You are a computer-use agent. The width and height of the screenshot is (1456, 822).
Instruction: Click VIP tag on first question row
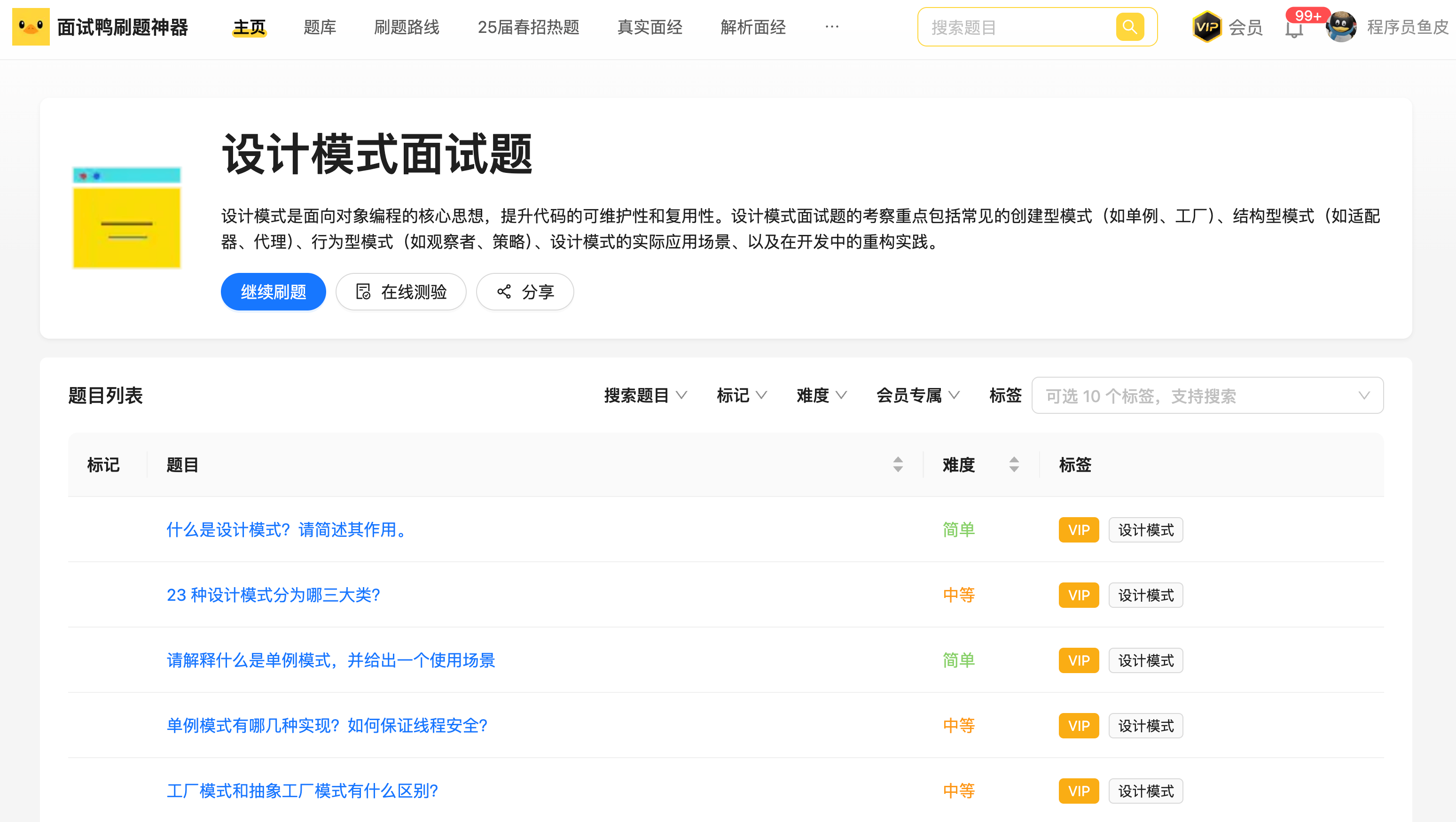[x=1079, y=530]
